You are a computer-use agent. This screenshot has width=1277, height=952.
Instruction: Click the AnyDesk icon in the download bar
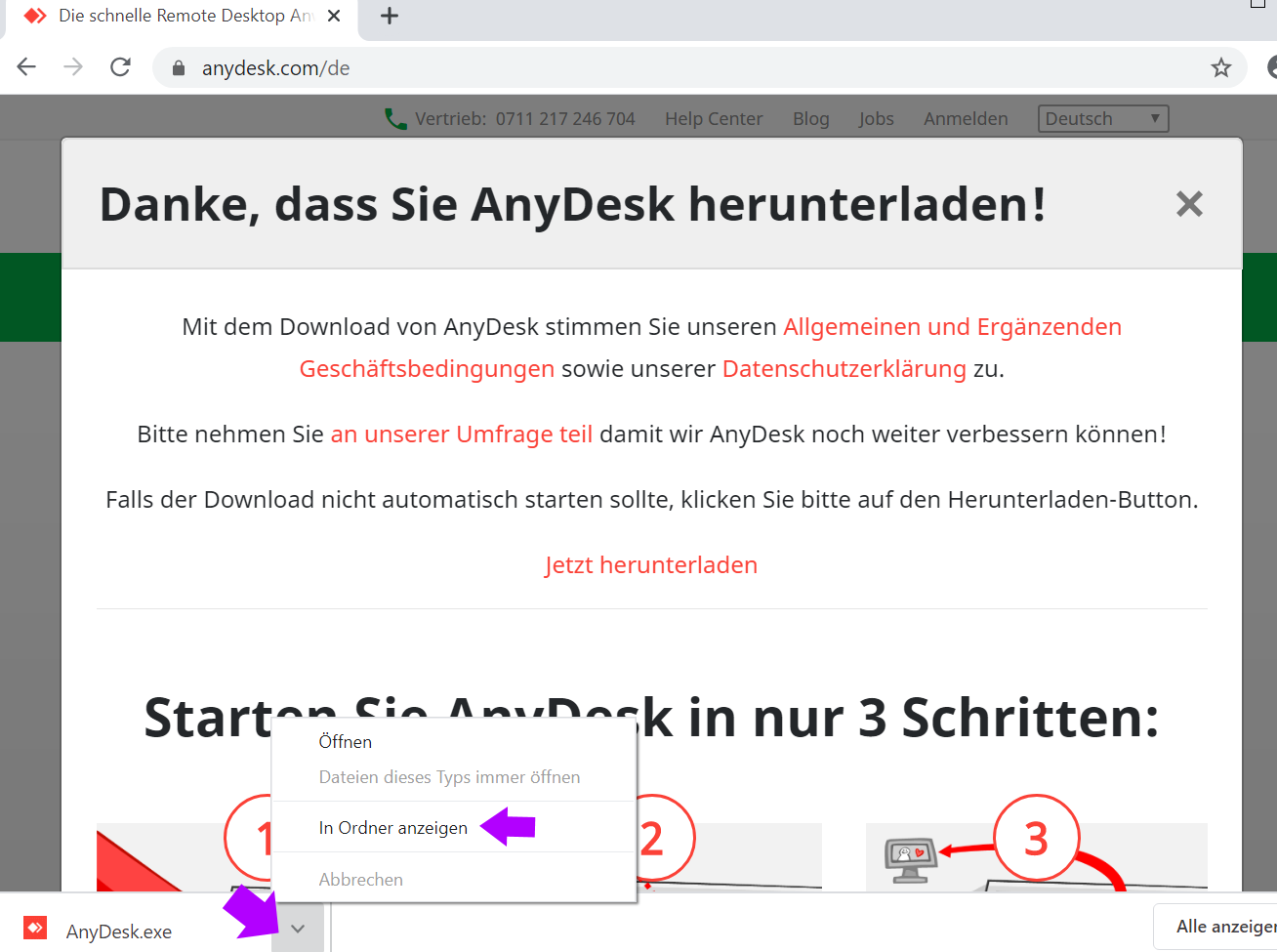coord(35,928)
